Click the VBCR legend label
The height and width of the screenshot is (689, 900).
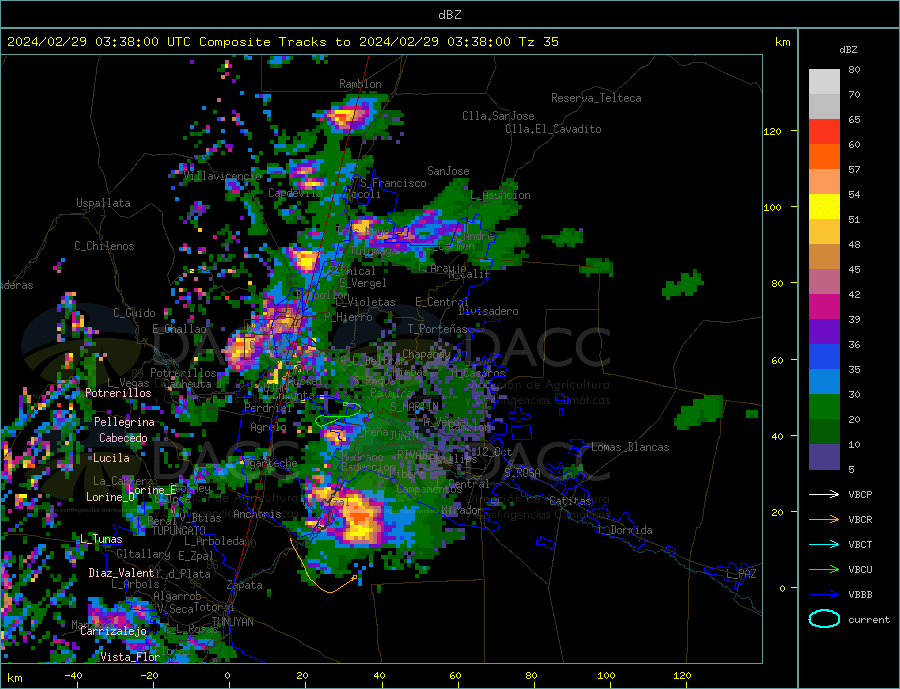point(860,519)
